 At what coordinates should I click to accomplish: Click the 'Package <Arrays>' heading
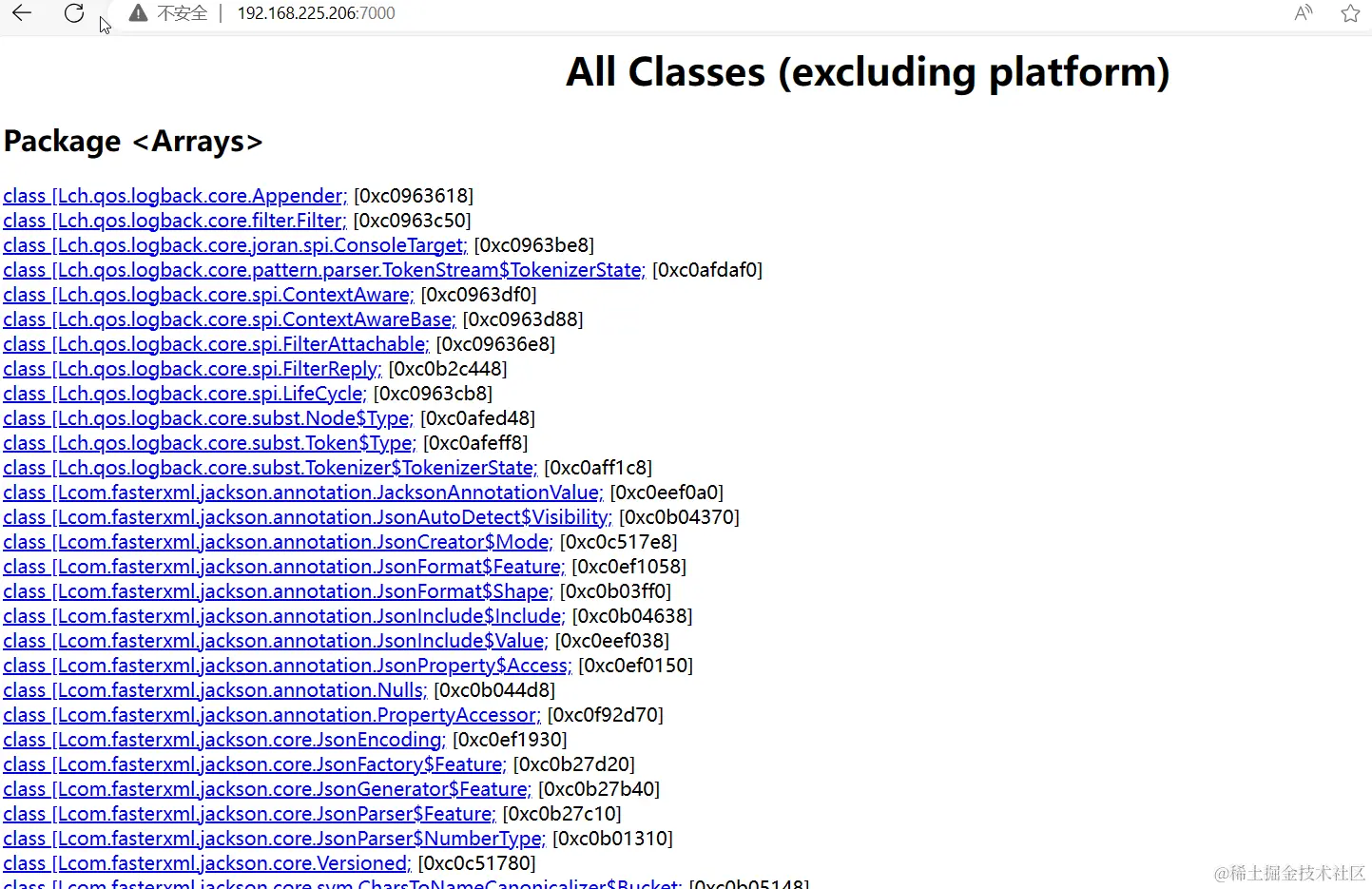point(133,142)
